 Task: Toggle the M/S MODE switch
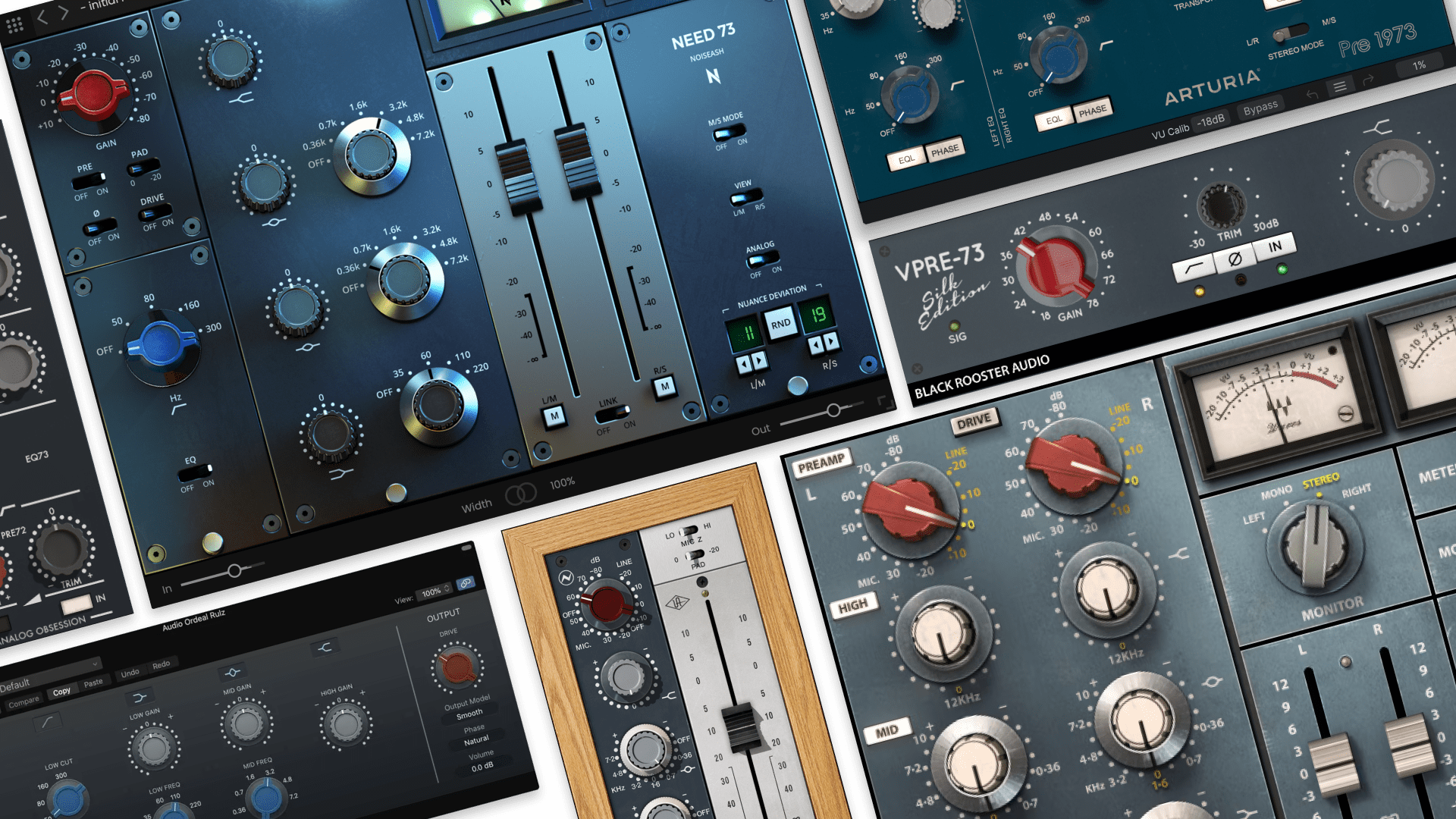730,133
